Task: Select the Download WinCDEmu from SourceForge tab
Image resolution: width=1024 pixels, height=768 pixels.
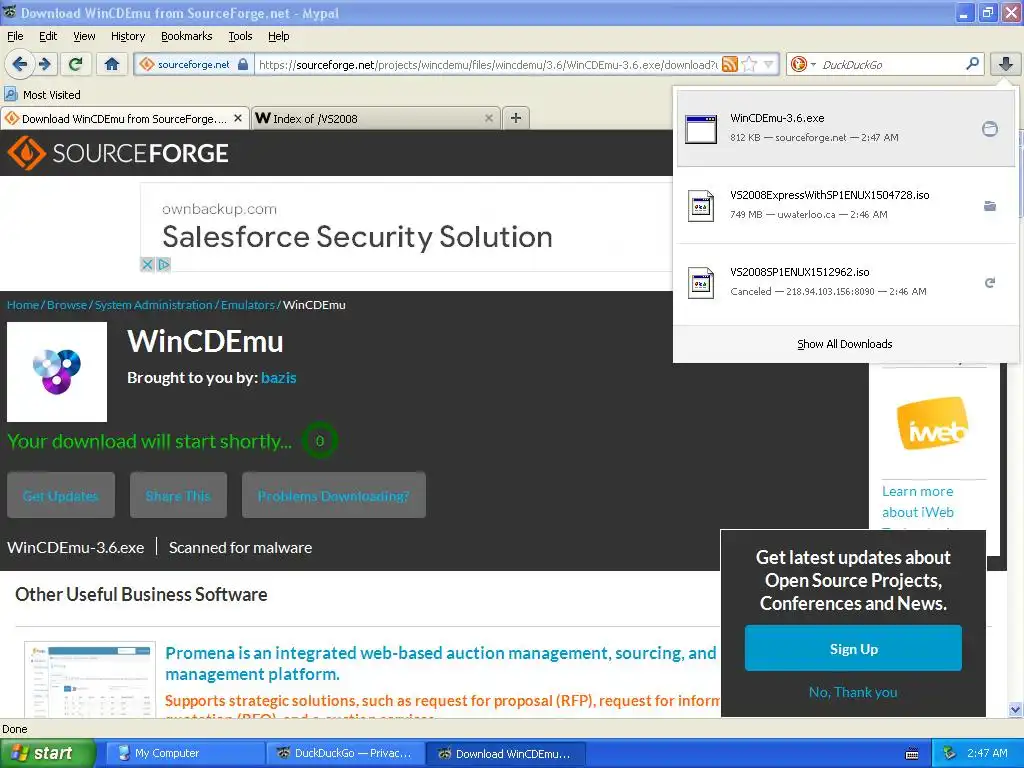Action: pos(124,118)
